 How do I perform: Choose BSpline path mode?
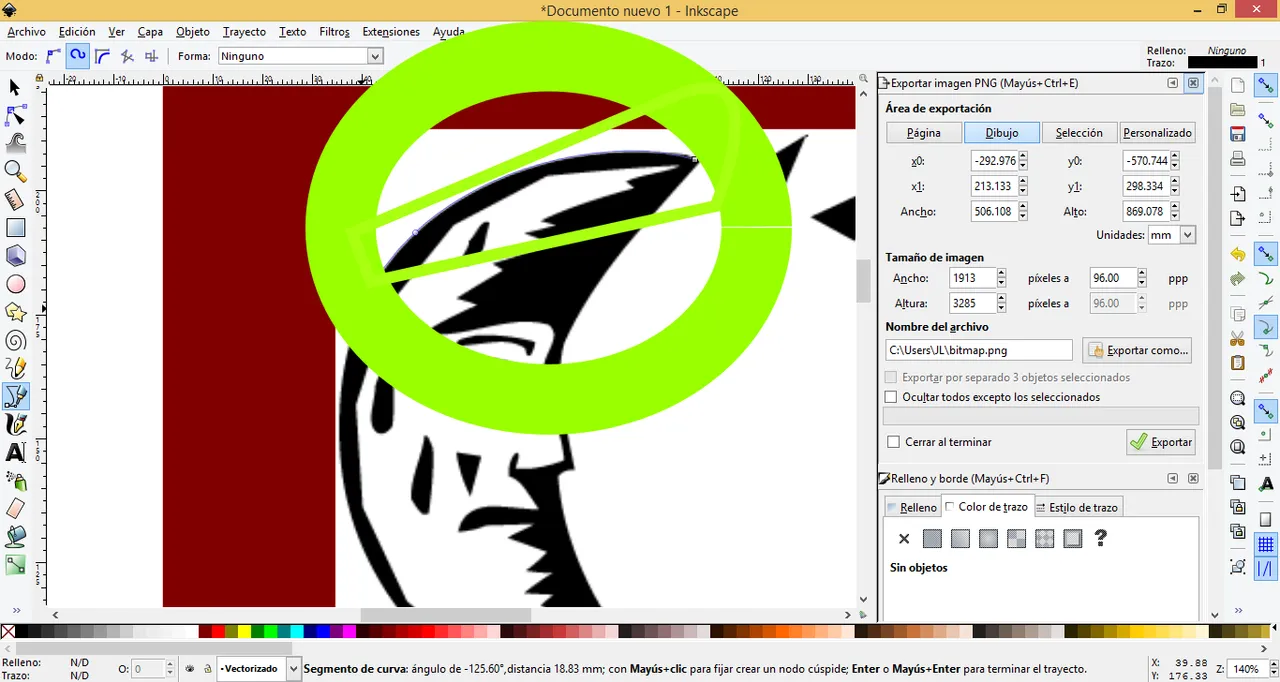coord(102,56)
